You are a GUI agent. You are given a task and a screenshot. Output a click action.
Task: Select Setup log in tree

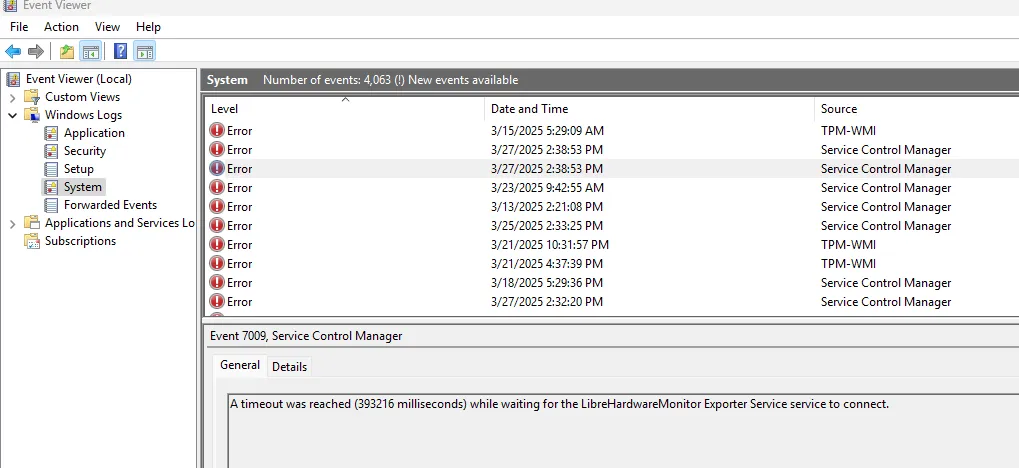[x=79, y=169]
